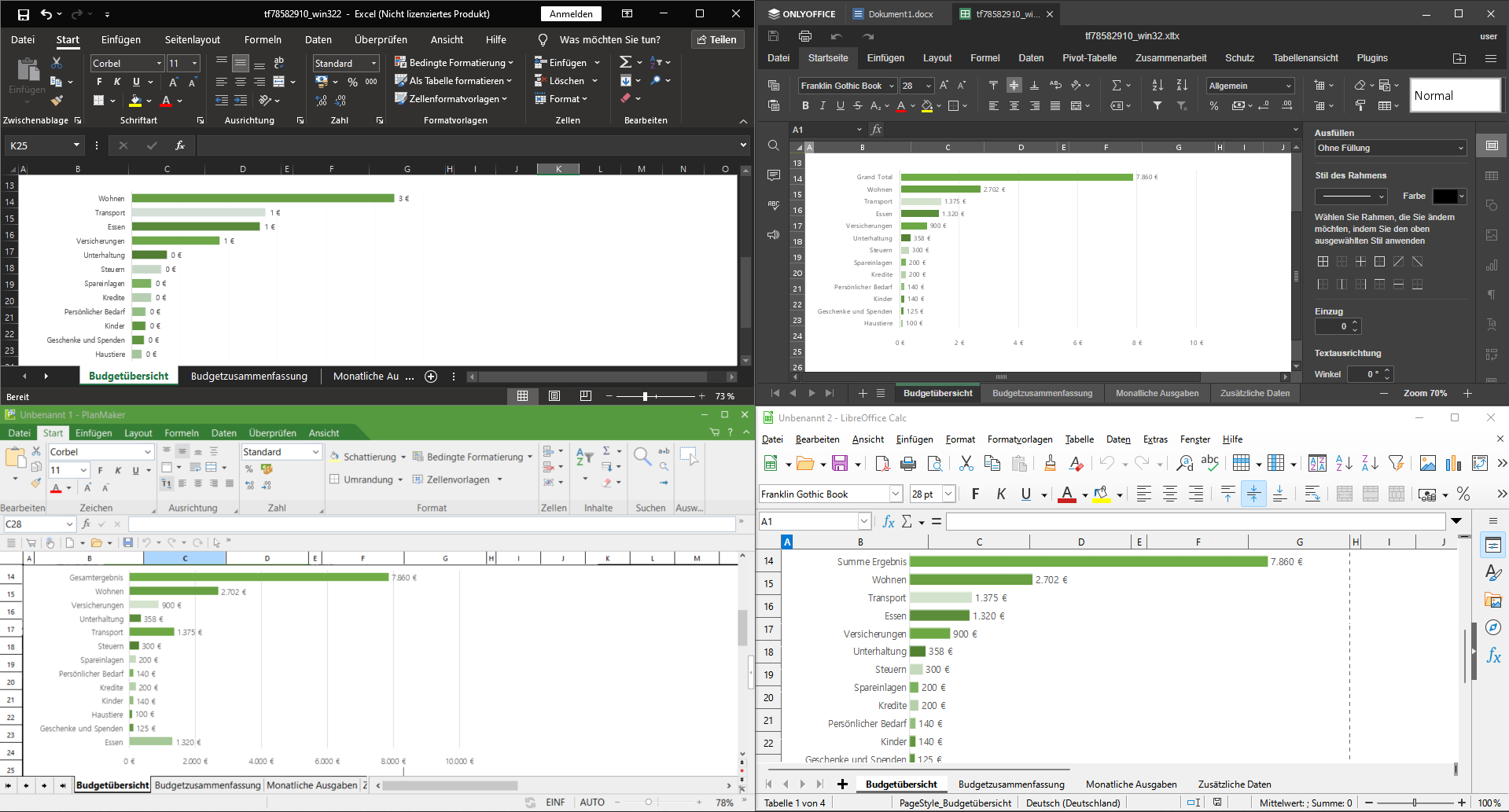Click ONLYOFFICE border Farbe color swatch
Image resolution: width=1509 pixels, height=812 pixels.
1445,197
